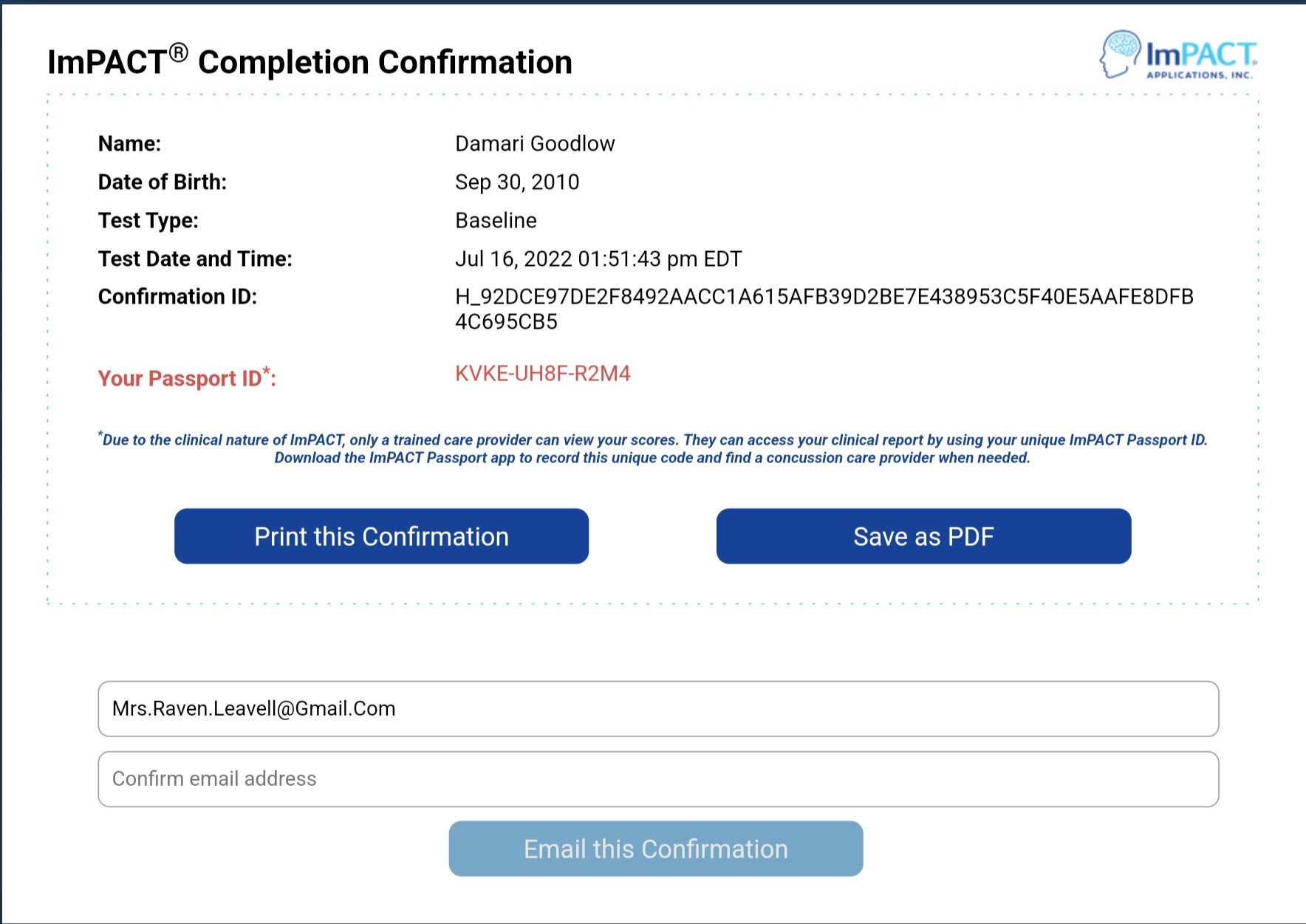The height and width of the screenshot is (924, 1306).
Task: Select the red Passport ID code KVKE-UH8F-R2M4
Action: [542, 374]
